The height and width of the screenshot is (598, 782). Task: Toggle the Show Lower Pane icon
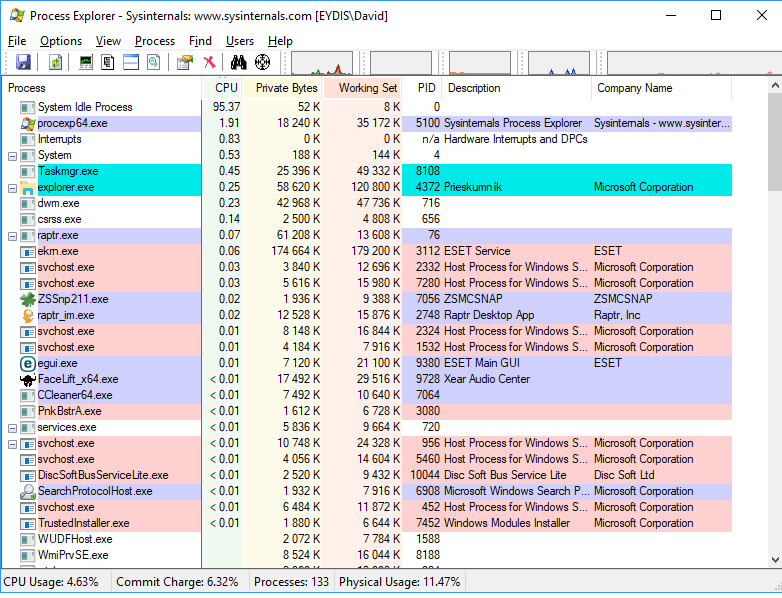tap(131, 62)
